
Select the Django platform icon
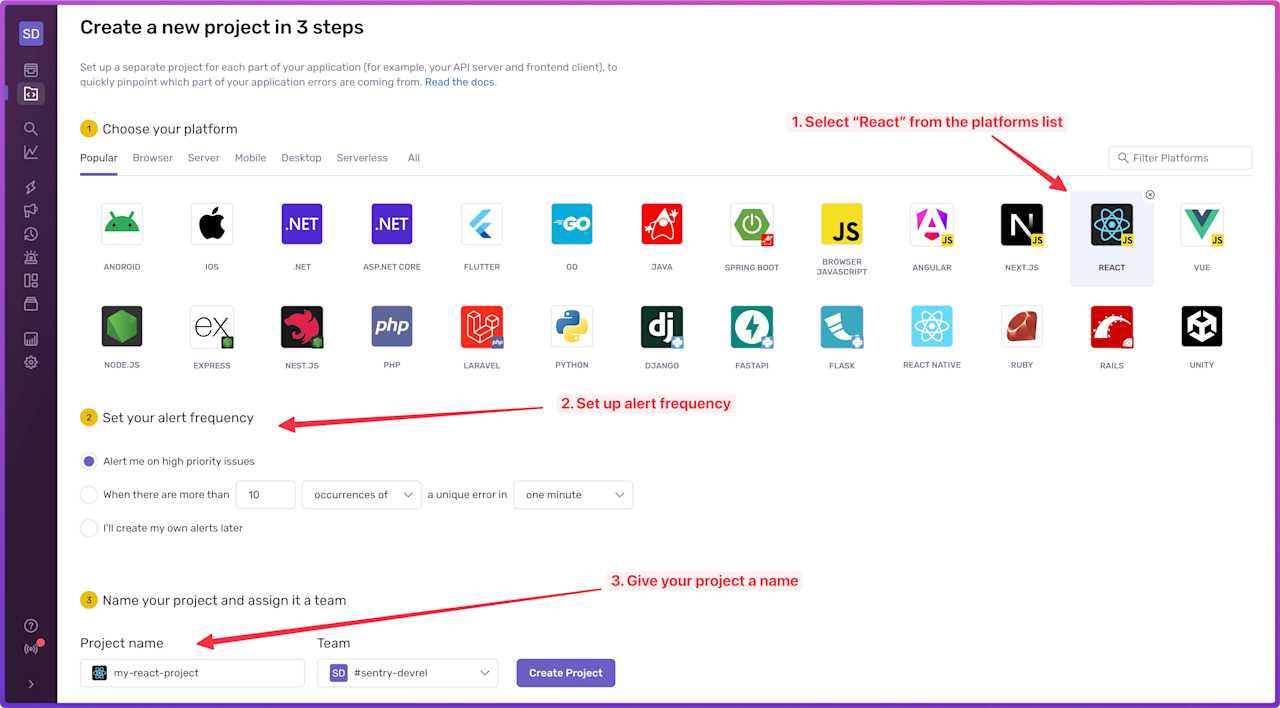tap(662, 326)
